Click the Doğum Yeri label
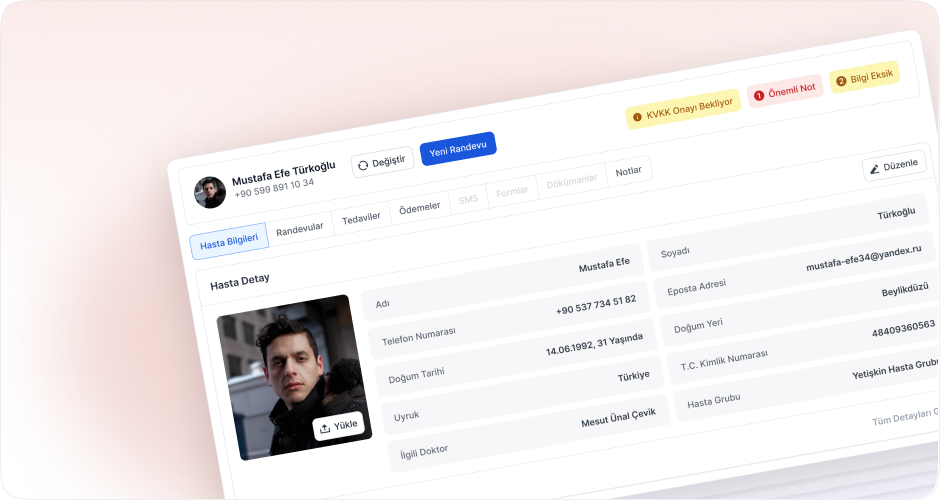 pos(698,326)
